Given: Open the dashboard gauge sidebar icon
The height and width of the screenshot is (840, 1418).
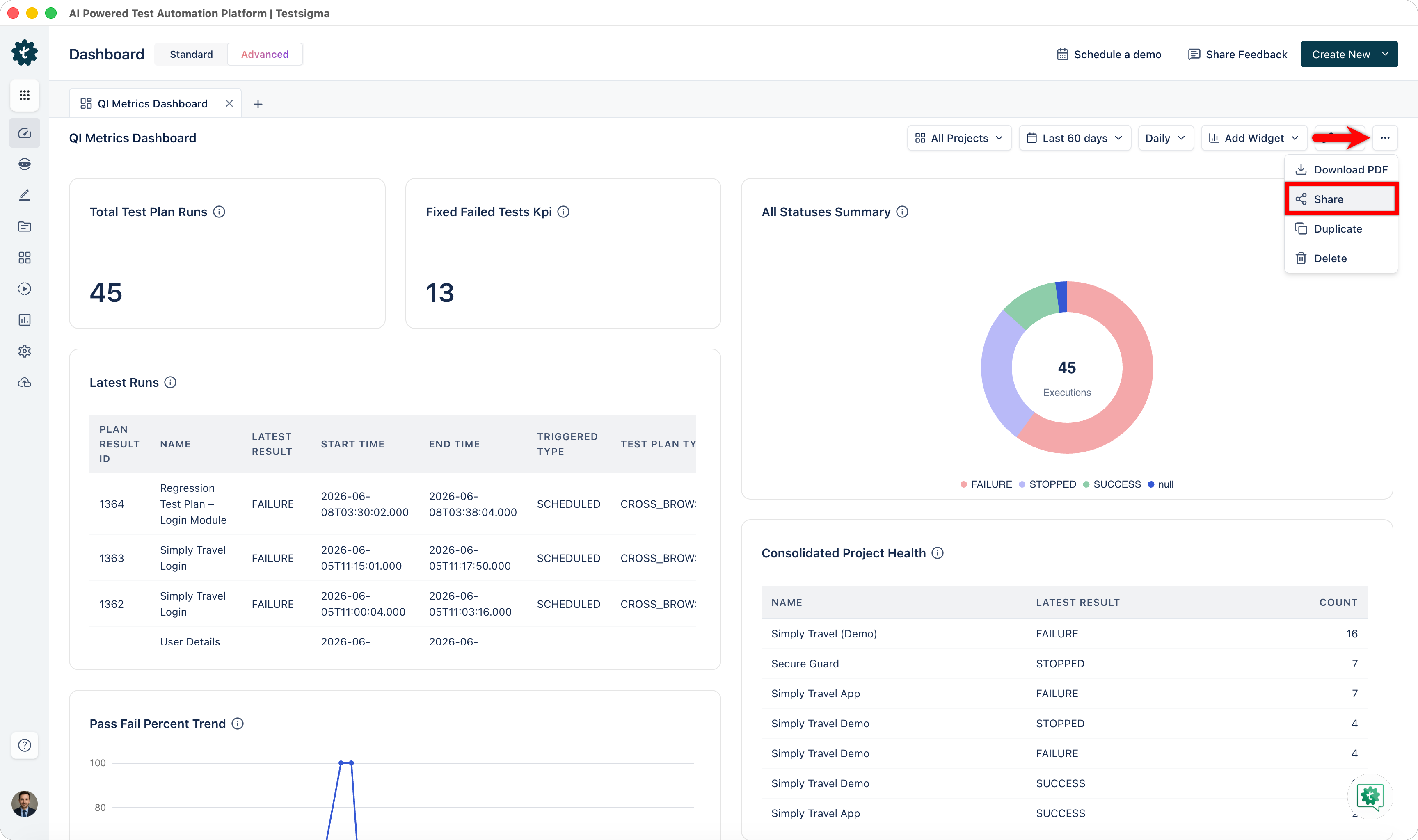Looking at the screenshot, I should click(x=24, y=133).
